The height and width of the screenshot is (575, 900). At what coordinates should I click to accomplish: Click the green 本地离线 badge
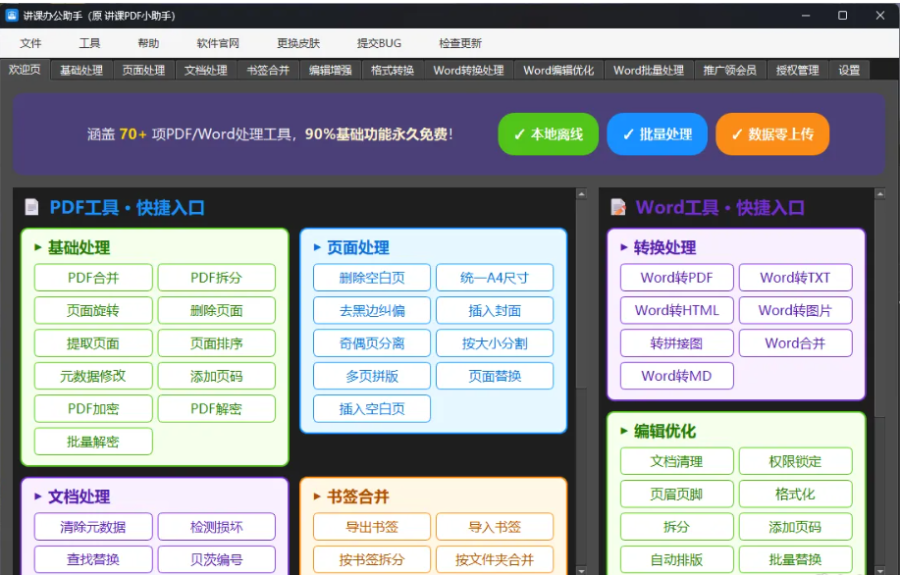click(x=548, y=134)
